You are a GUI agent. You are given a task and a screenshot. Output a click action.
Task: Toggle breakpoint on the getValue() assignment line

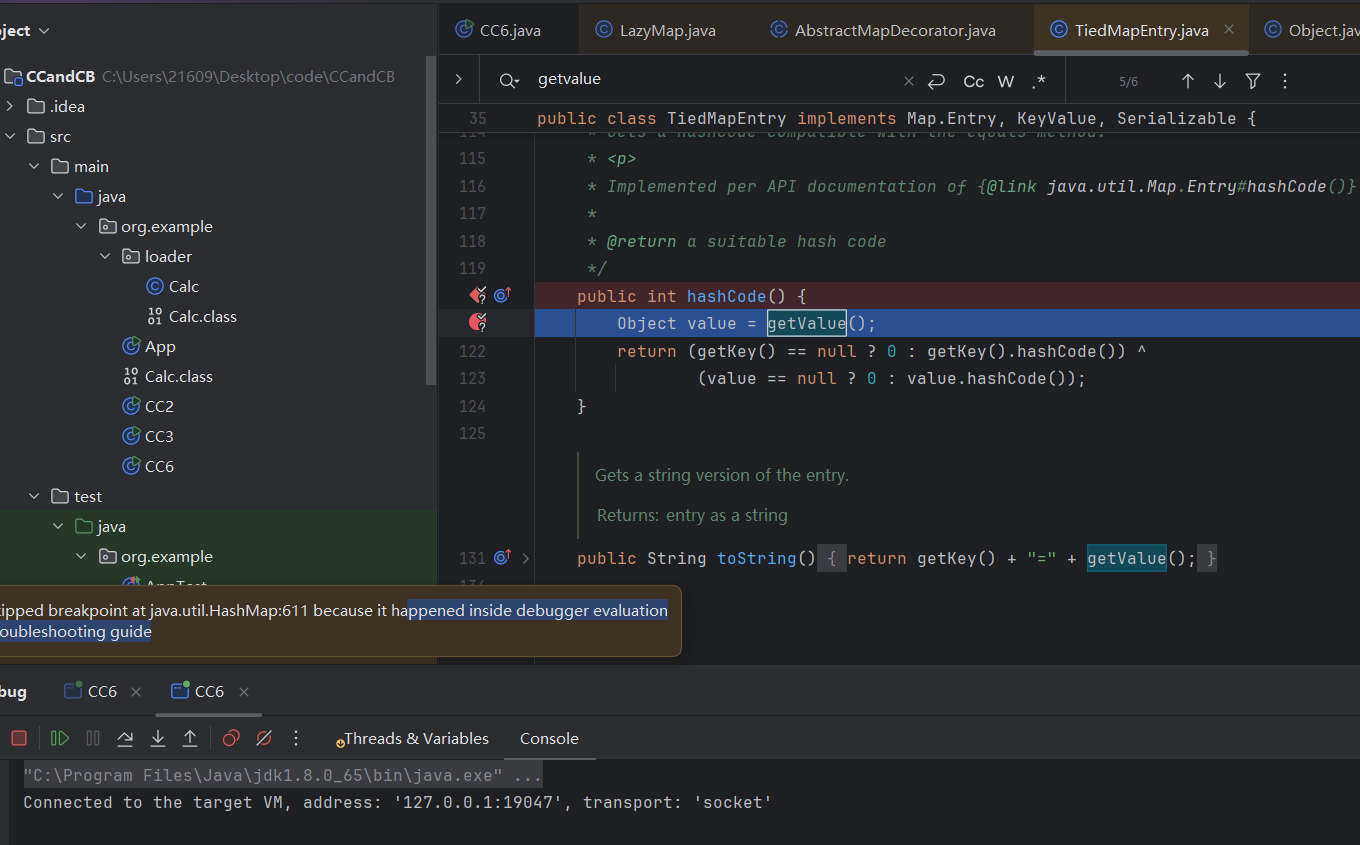tap(478, 322)
